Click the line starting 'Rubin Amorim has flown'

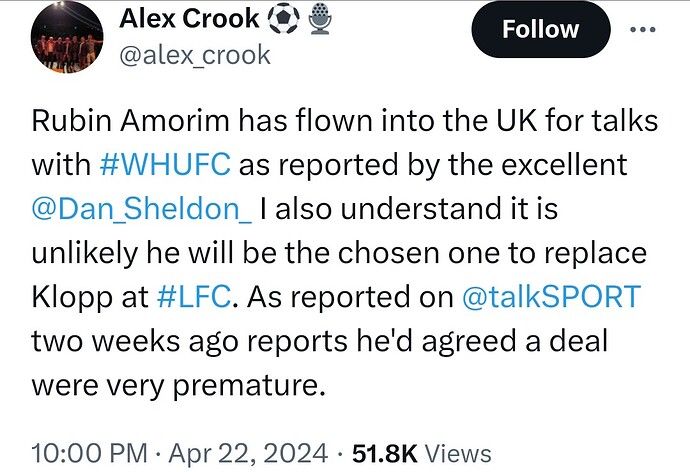(x=345, y=120)
